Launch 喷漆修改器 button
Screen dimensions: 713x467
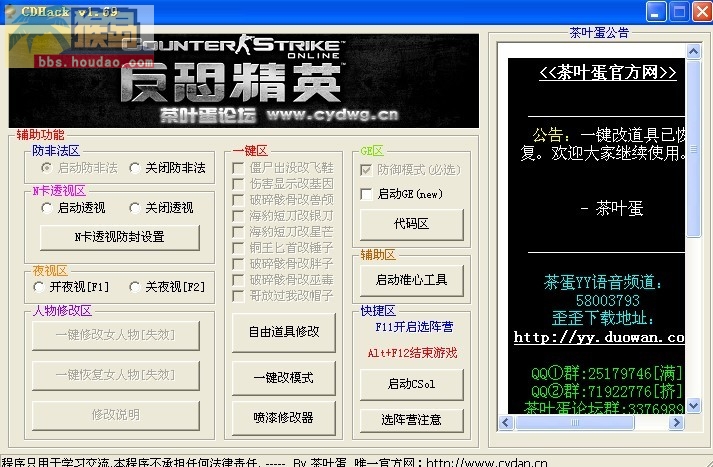(284, 418)
